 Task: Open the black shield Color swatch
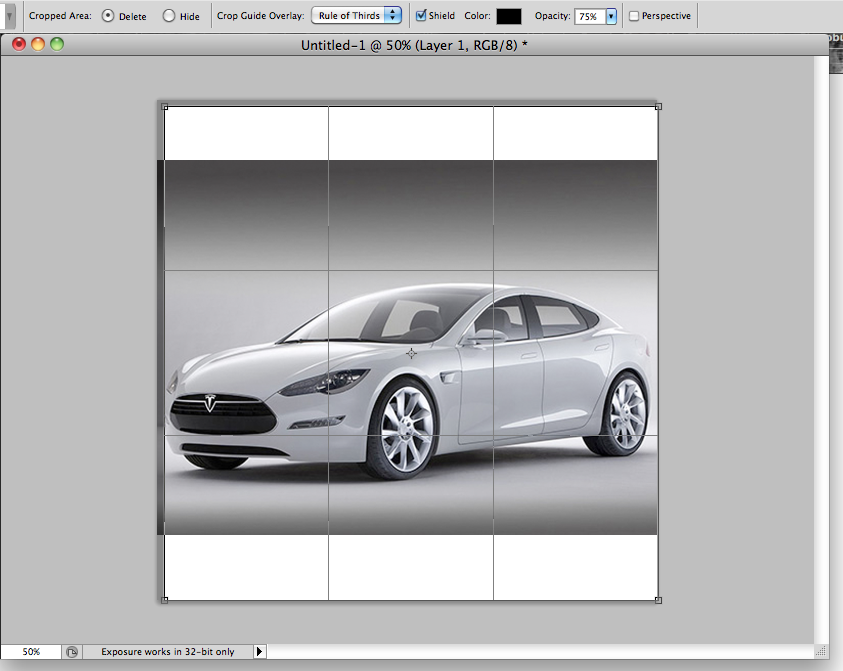coord(509,16)
